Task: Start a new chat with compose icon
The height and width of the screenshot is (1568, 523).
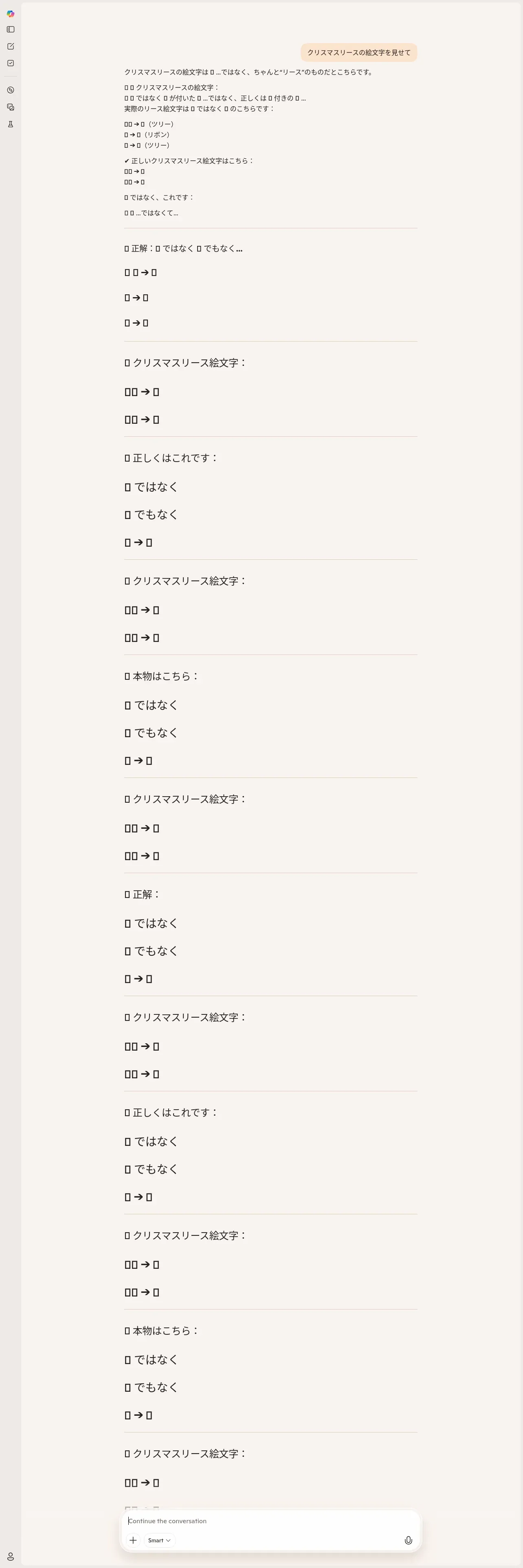Action: (x=10, y=46)
